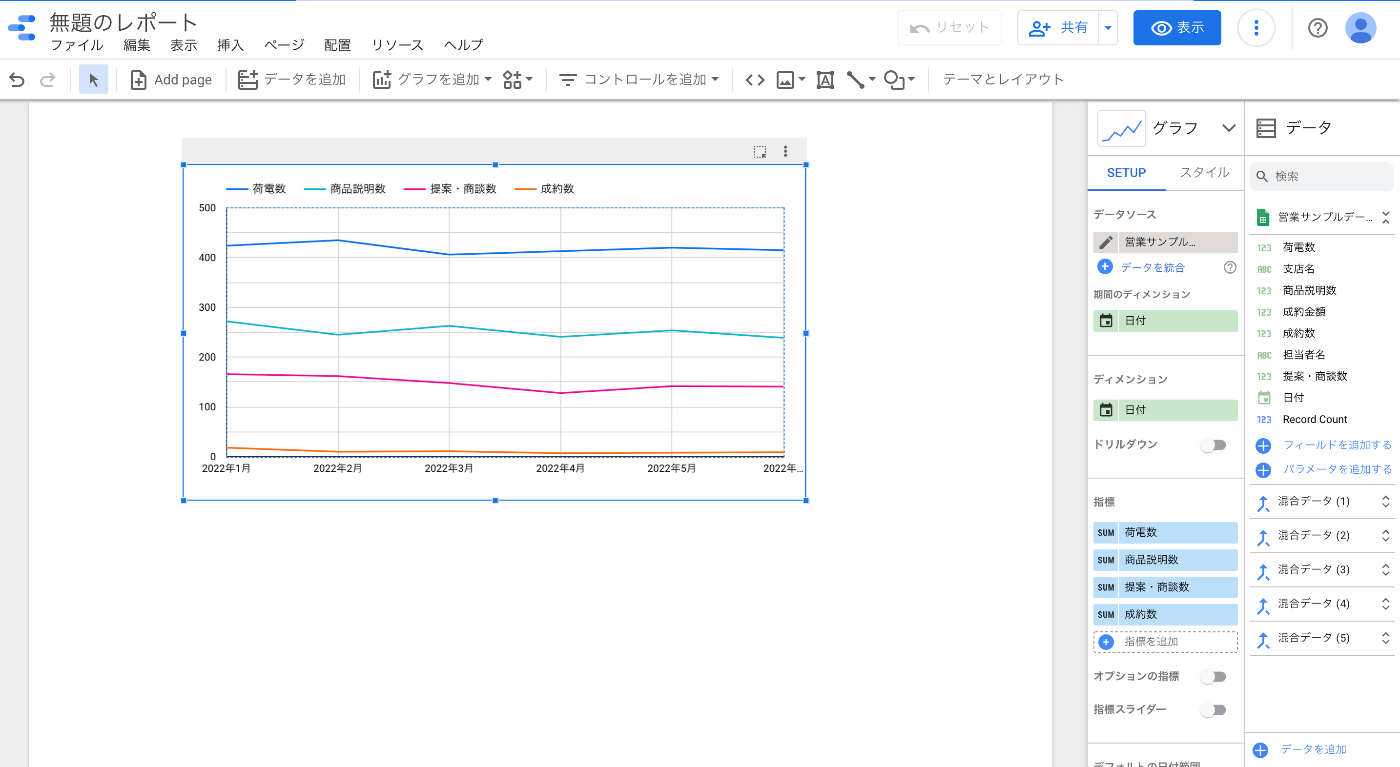
Task: Click the リセット button
Action: 950,28
